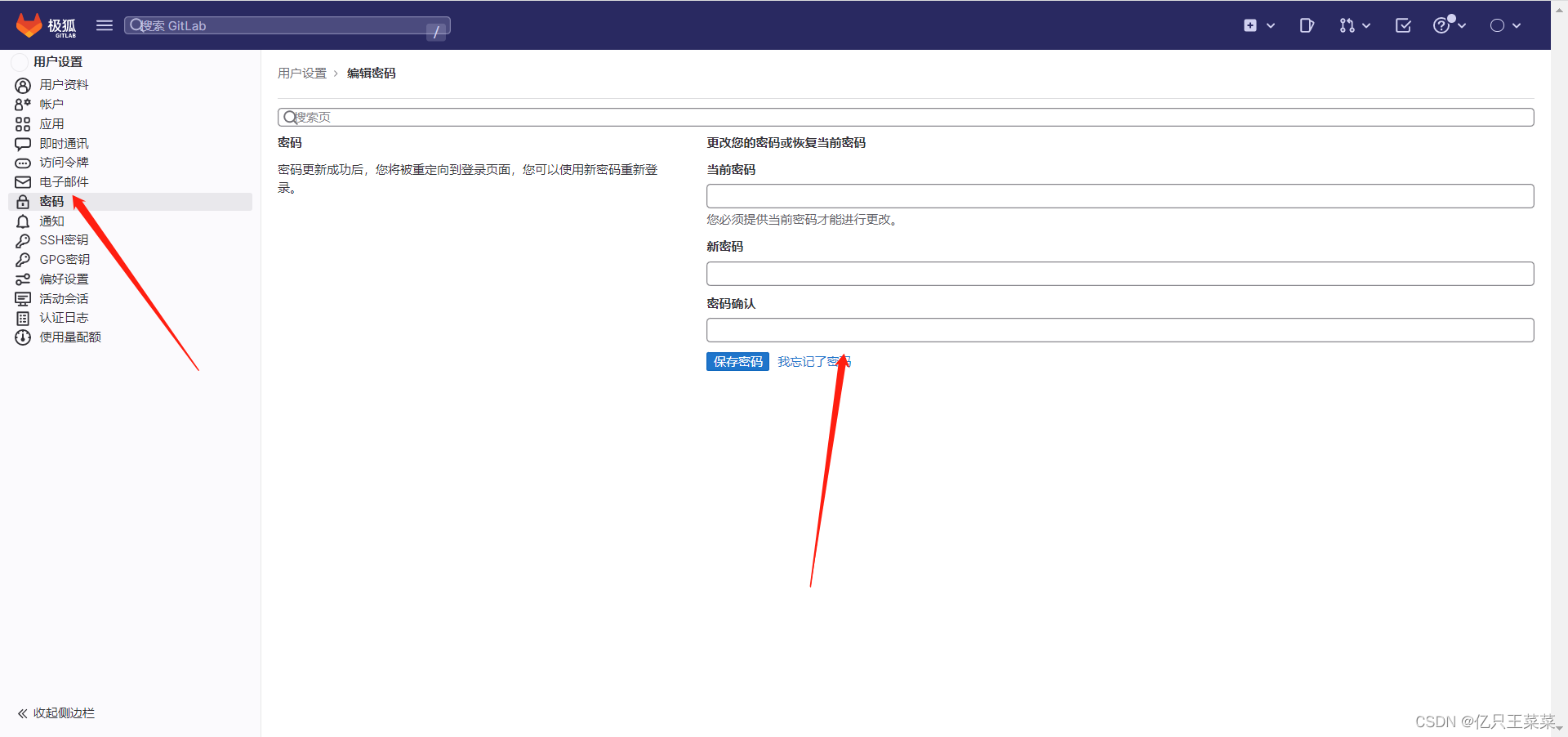This screenshot has height=737, width=1568.
Task: Expand the user profile dropdown arrow
Action: (x=1517, y=26)
